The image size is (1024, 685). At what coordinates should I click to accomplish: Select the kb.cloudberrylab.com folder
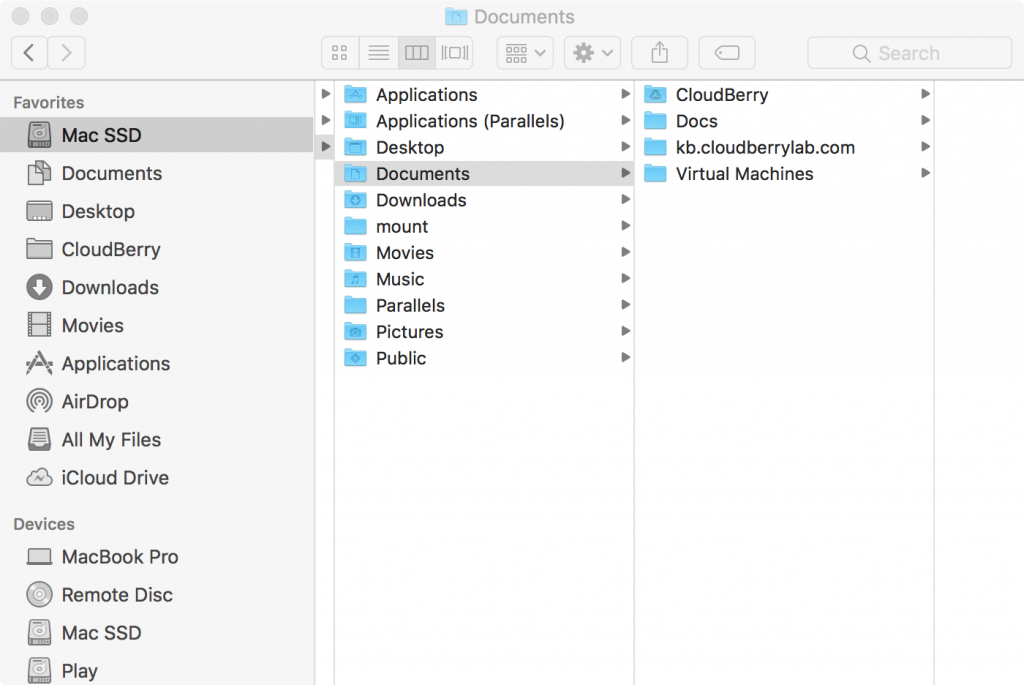point(765,147)
